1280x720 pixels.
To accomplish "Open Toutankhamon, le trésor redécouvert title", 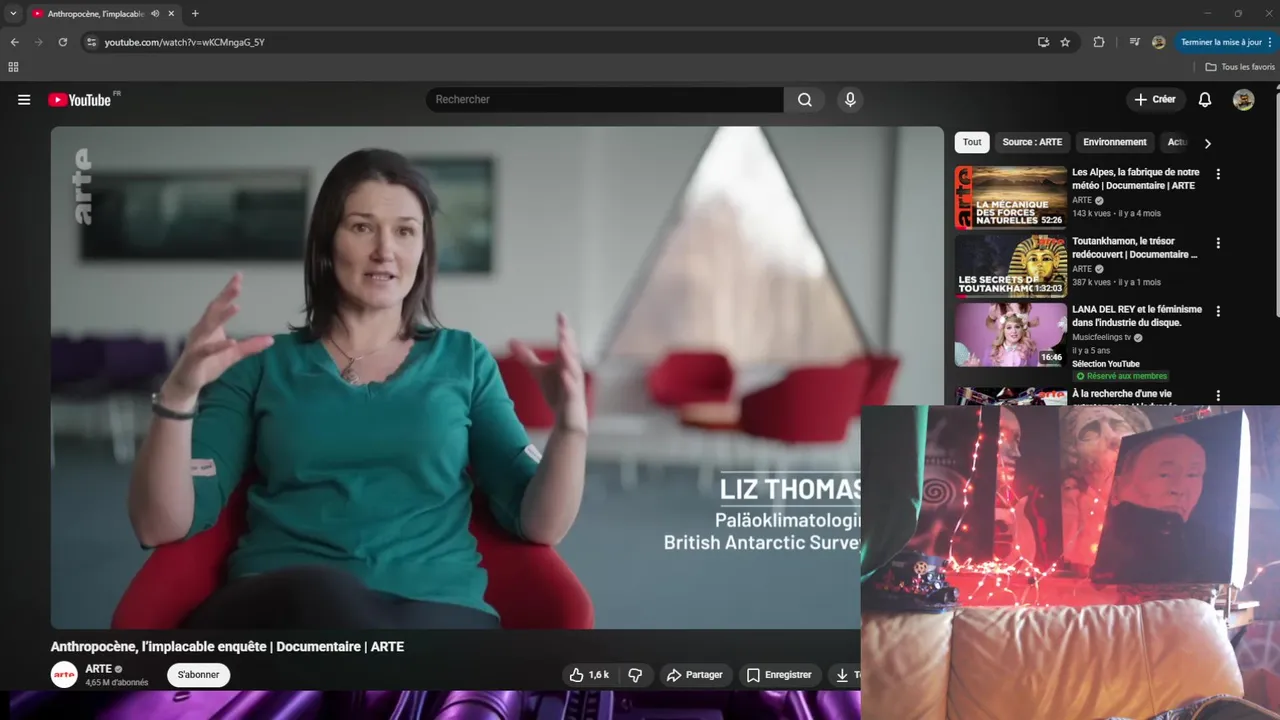I will 1135,248.
